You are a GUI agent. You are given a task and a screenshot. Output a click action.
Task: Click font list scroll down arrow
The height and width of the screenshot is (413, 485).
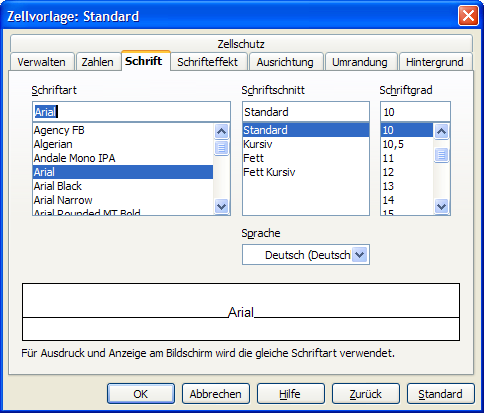click(222, 206)
